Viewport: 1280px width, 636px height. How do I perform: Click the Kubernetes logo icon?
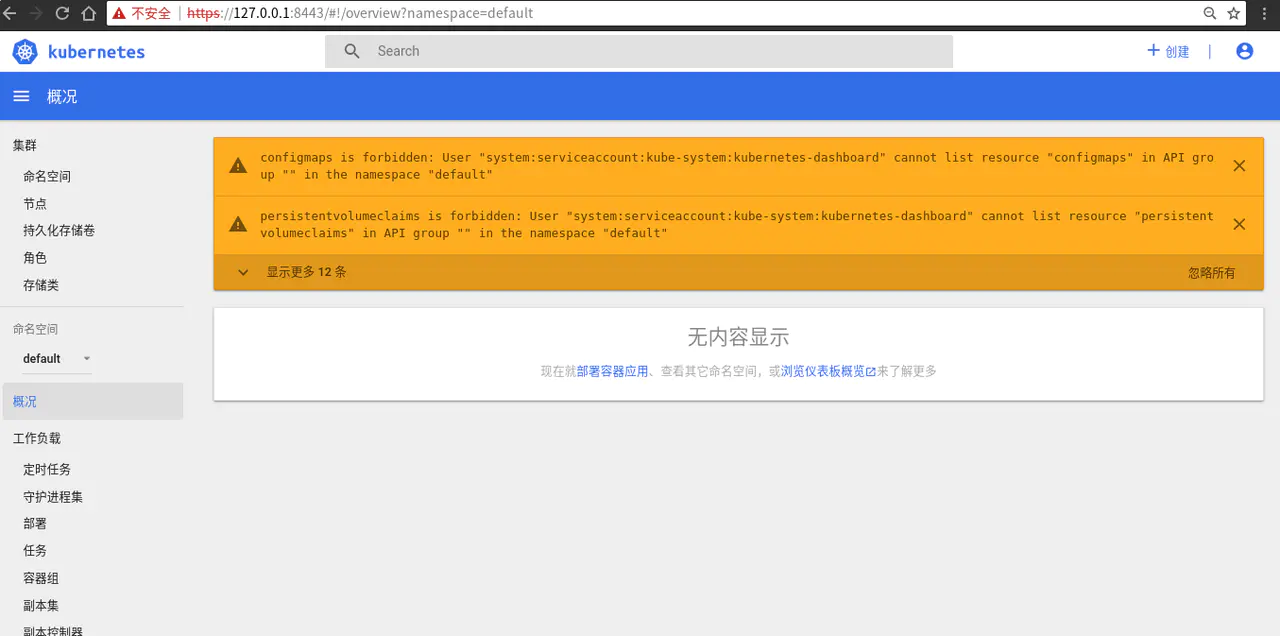25,52
